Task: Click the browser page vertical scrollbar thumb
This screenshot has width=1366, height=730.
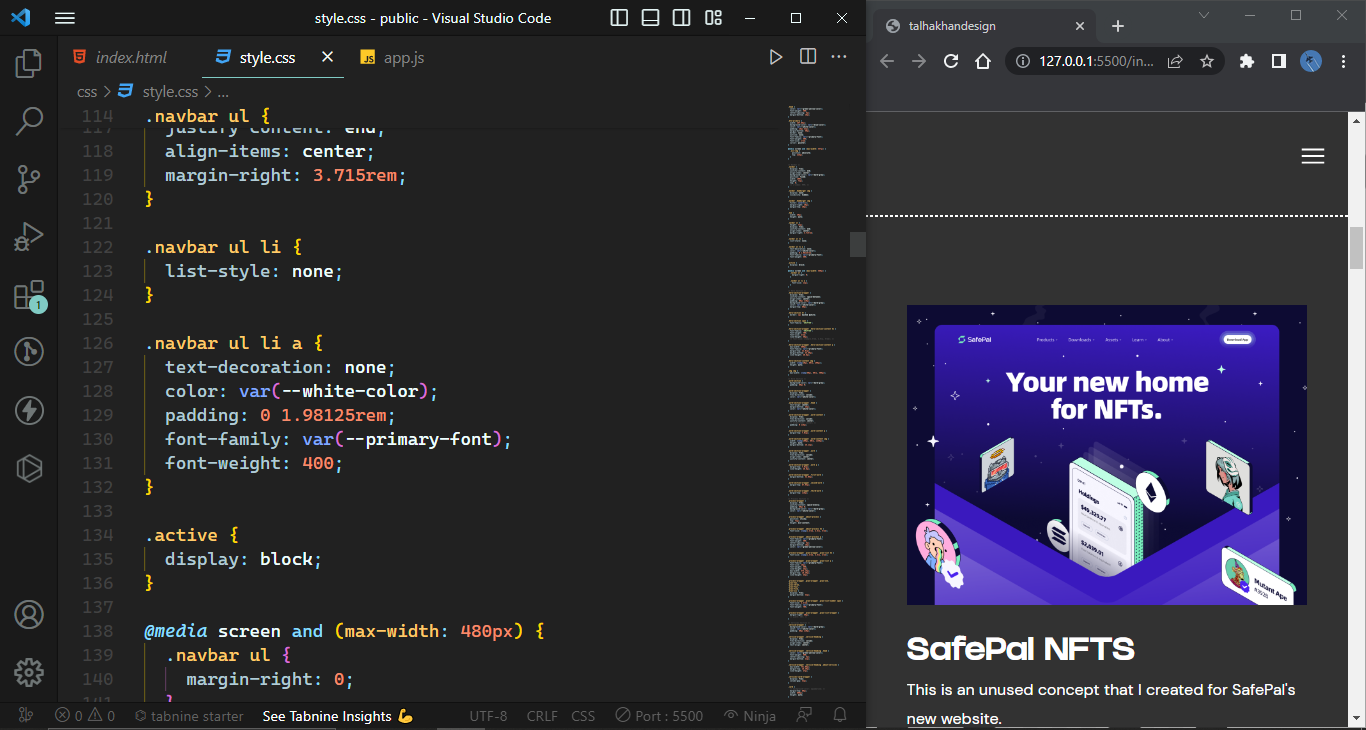Action: point(1356,248)
